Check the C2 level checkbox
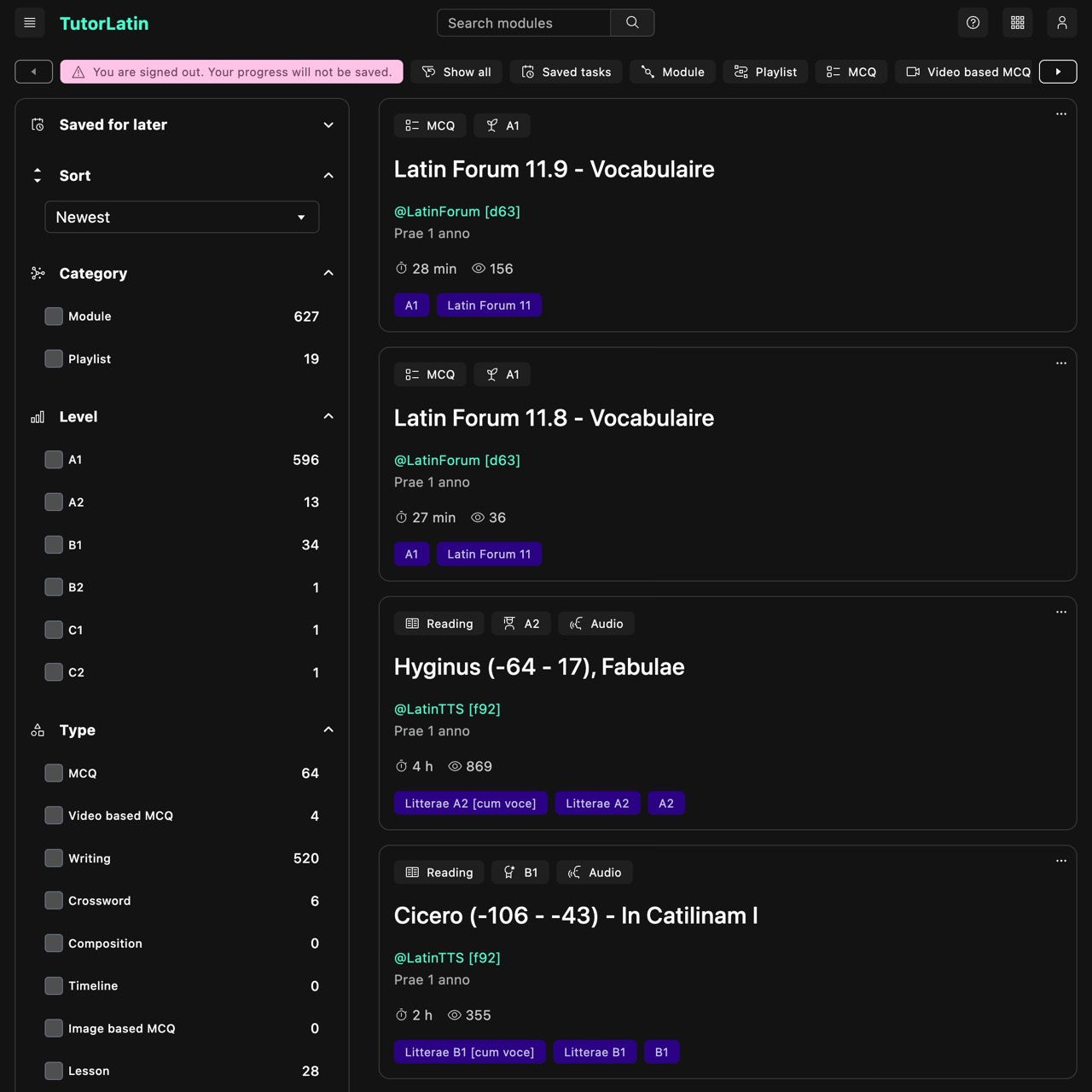1092x1092 pixels. coord(54,672)
